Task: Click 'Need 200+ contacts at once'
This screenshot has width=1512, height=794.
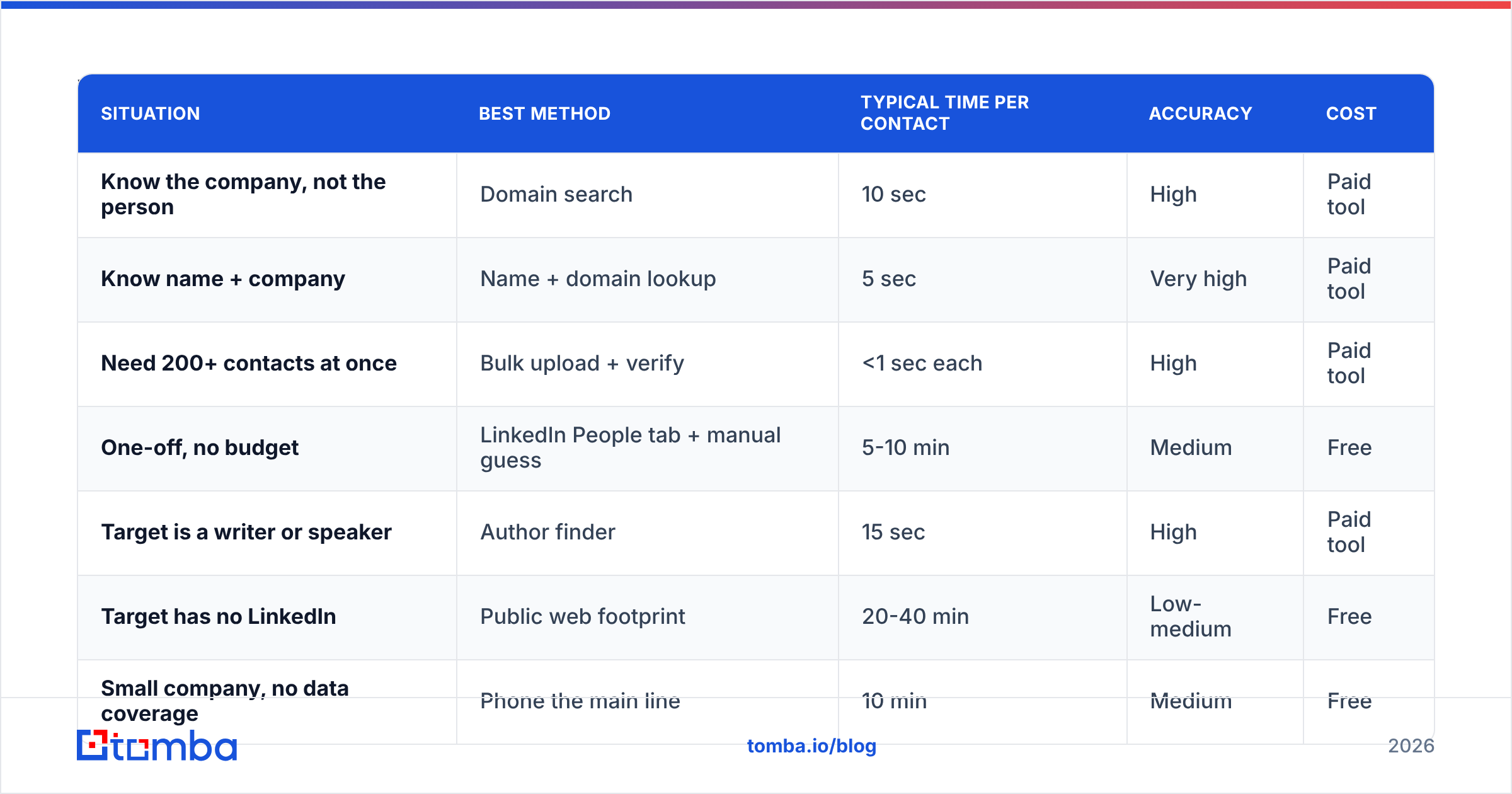Action: pyautogui.click(x=249, y=363)
